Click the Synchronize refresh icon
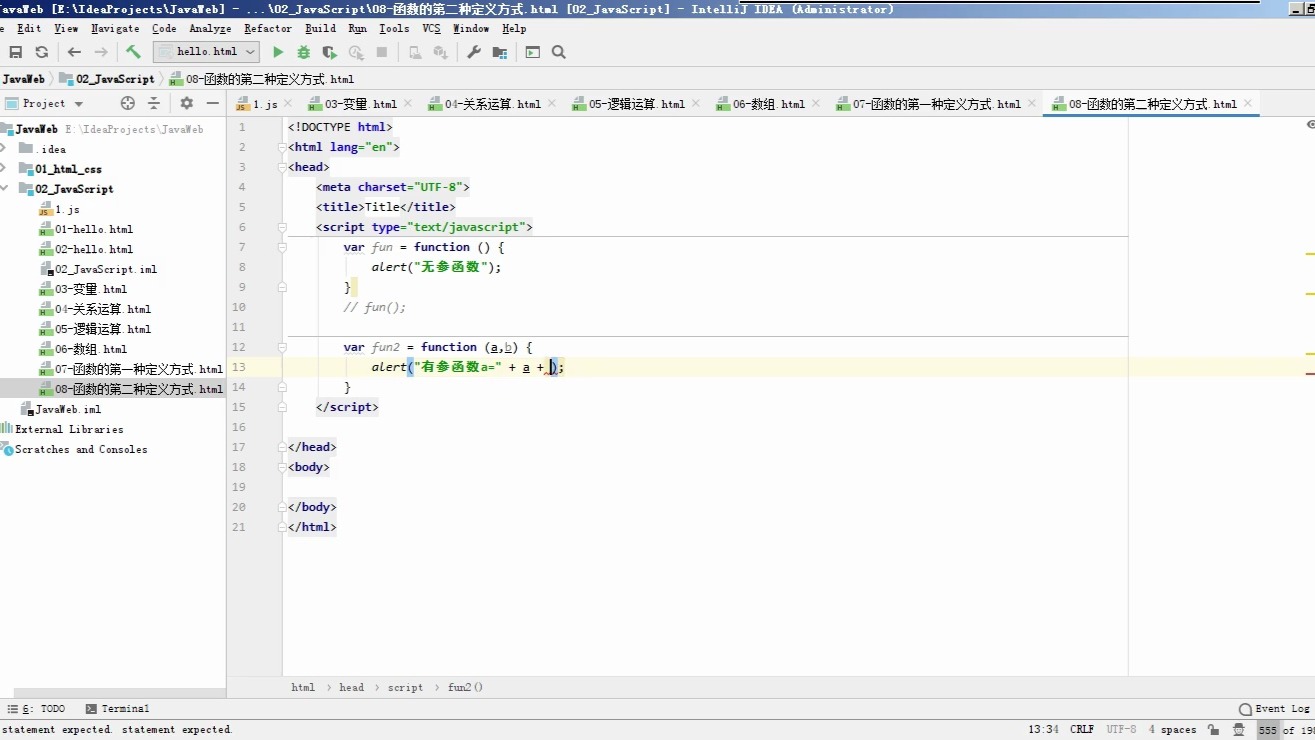Viewport: 1315px width, 740px height. coord(41,52)
